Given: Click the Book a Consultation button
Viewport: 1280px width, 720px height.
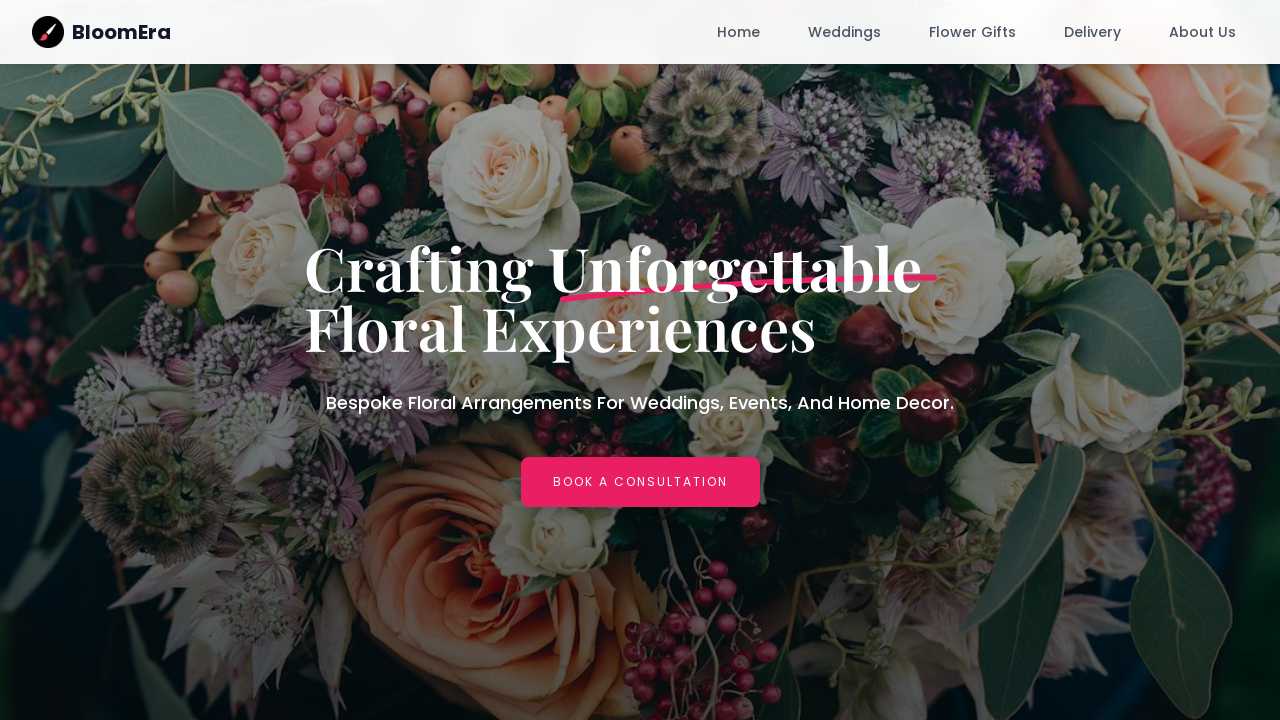Looking at the screenshot, I should tap(640, 482).
